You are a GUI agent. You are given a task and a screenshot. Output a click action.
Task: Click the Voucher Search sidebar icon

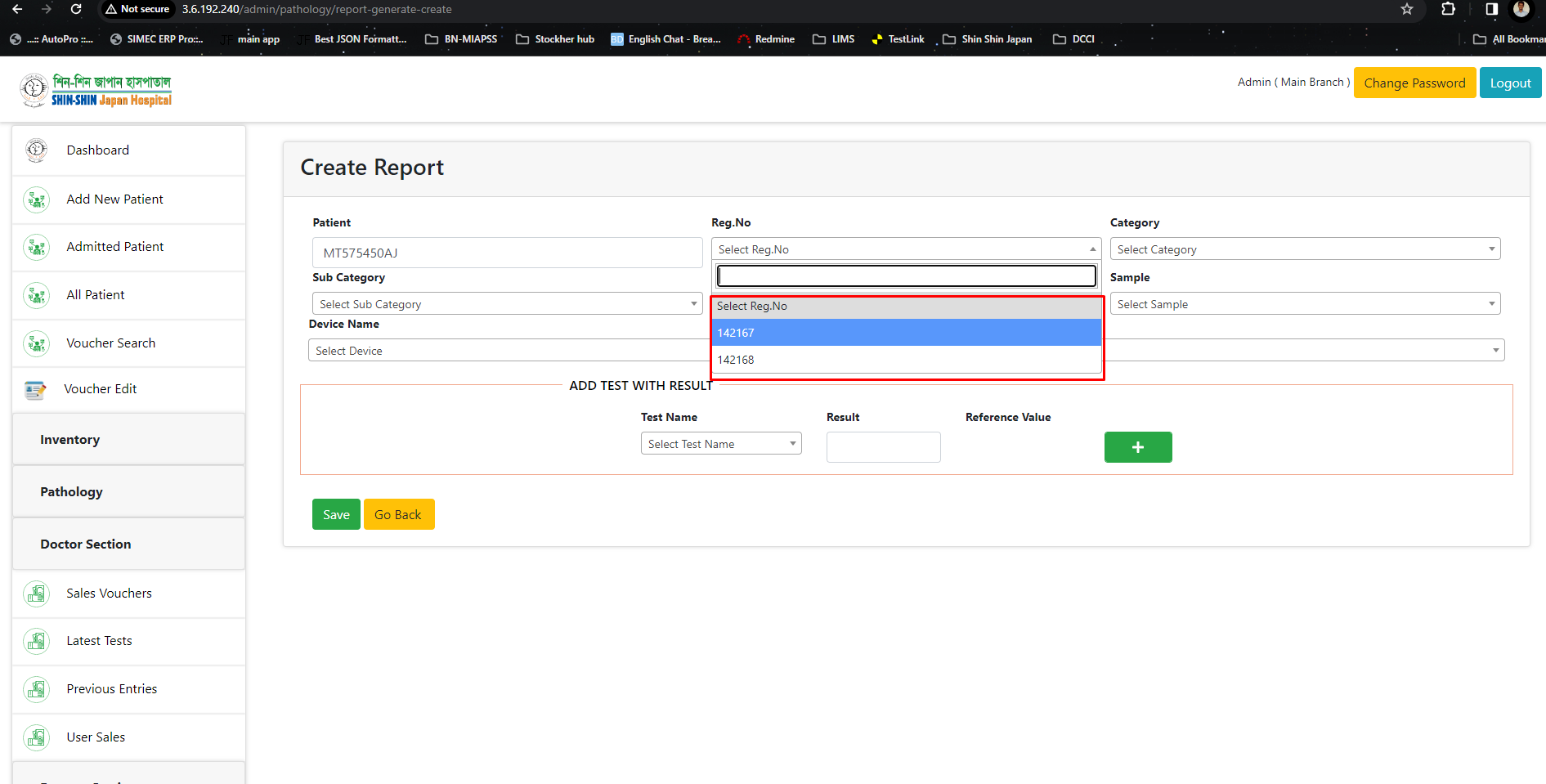[36, 343]
